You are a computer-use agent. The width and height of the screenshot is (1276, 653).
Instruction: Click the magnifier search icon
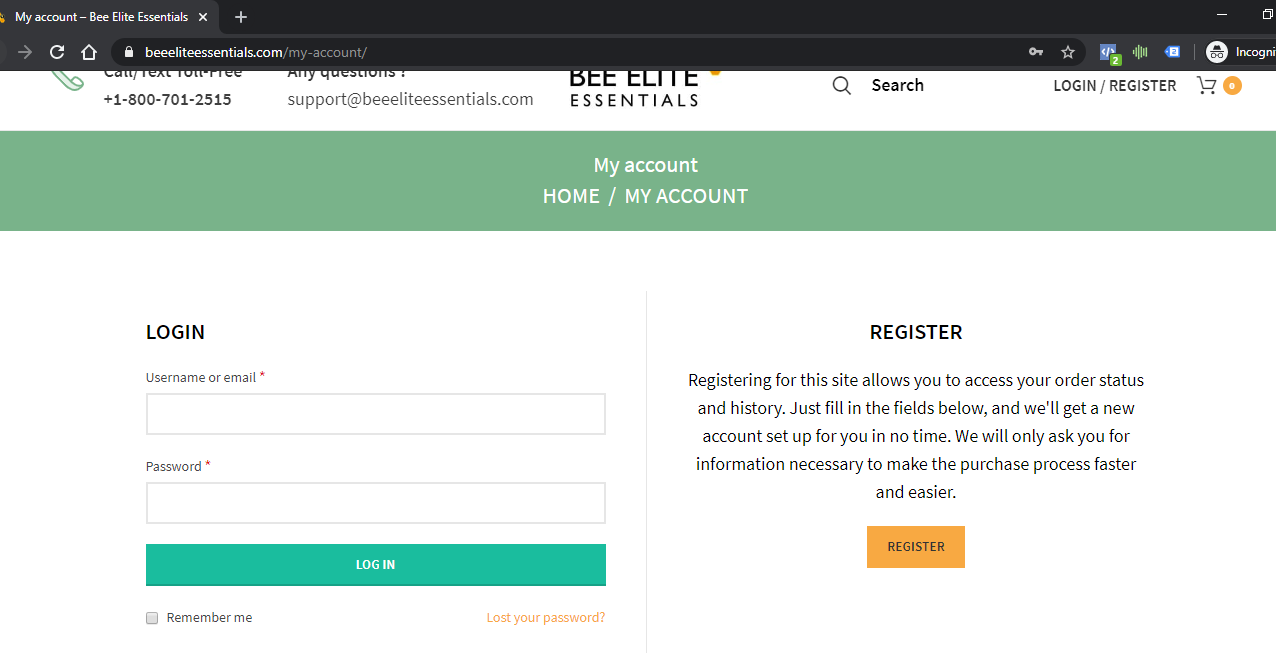[842, 86]
